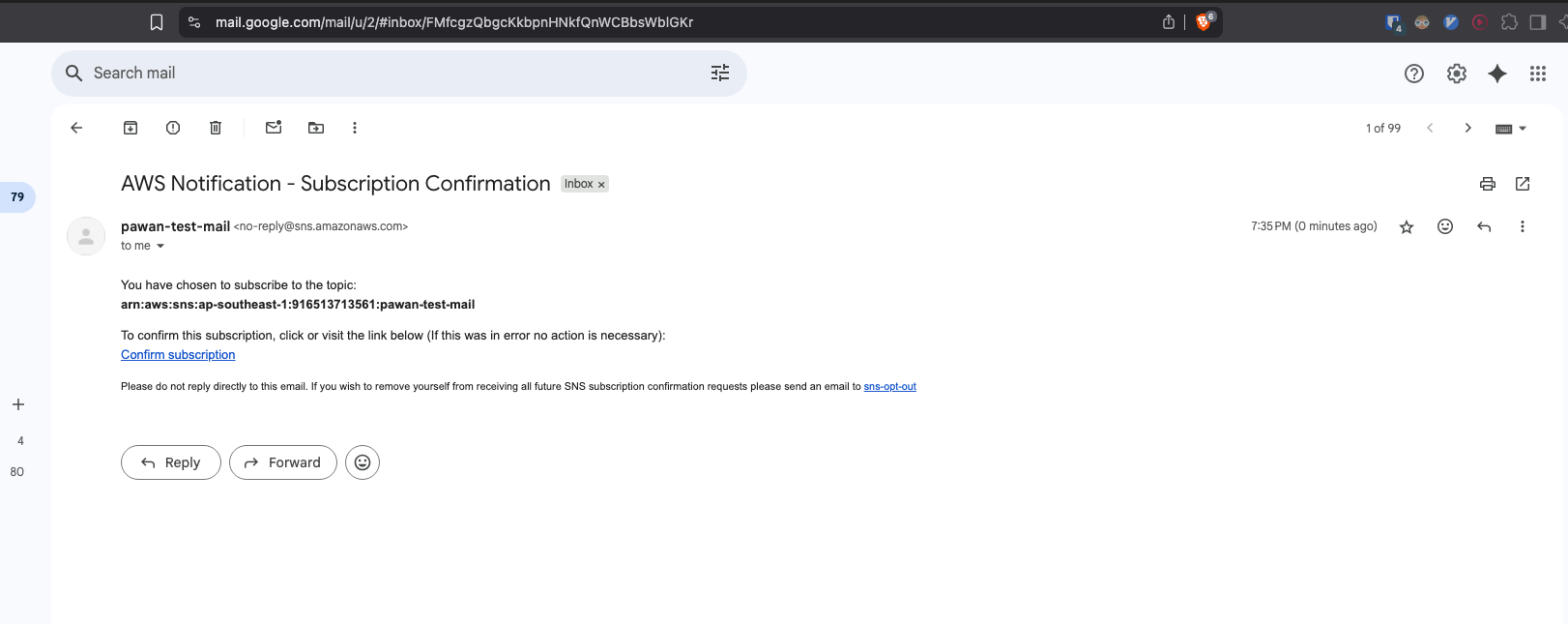Go back to inbox with back arrow
The image size is (1568, 624).
click(76, 128)
